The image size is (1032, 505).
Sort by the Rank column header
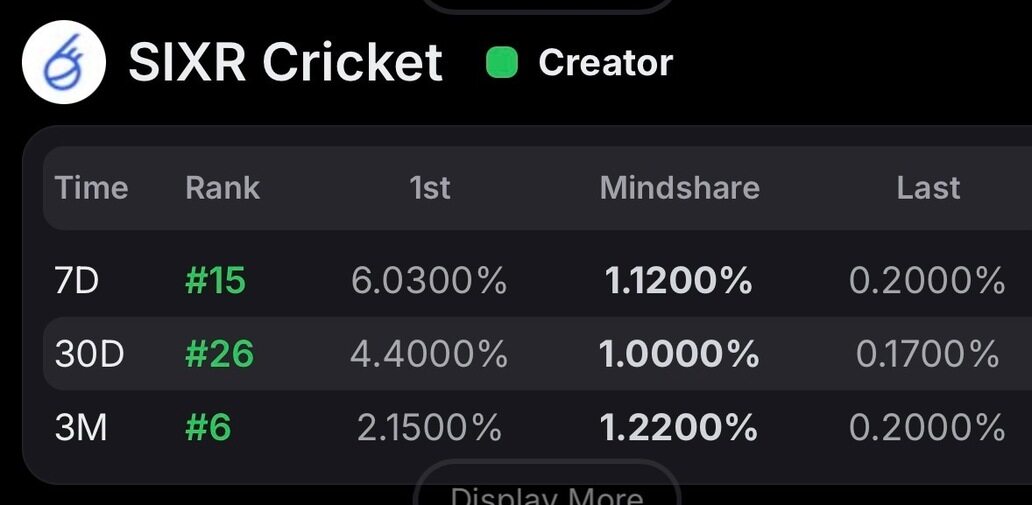222,188
